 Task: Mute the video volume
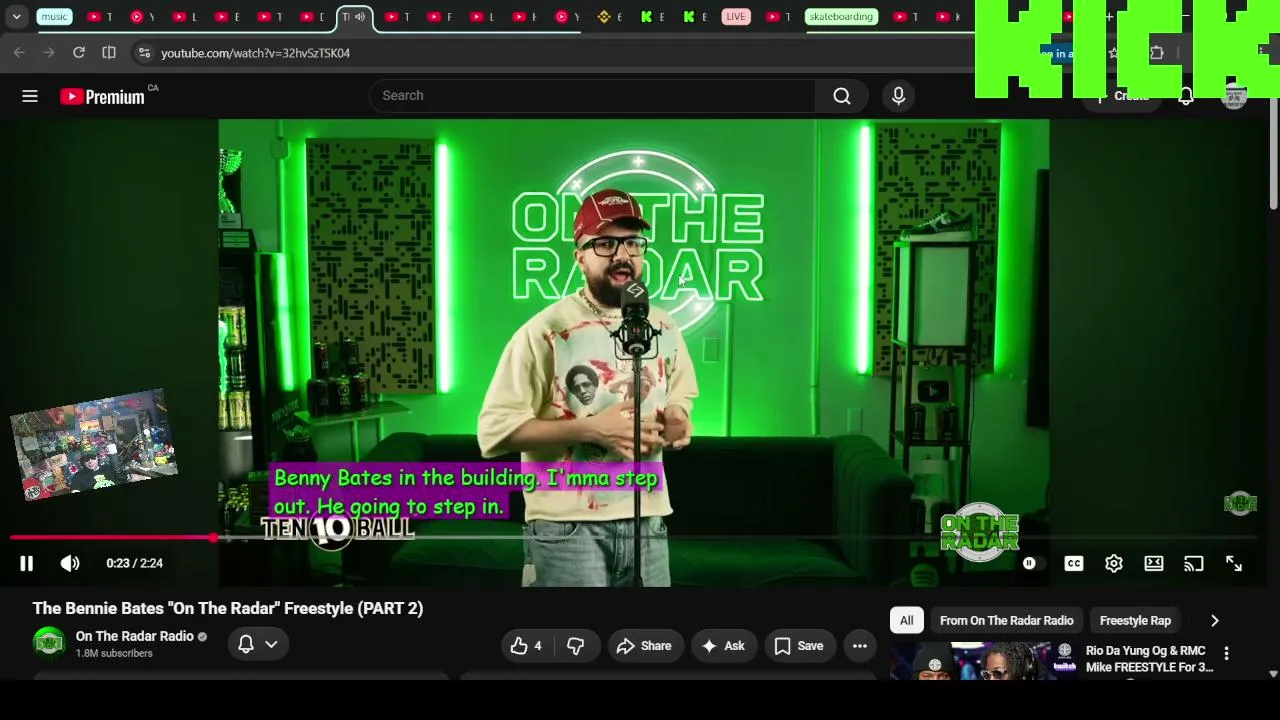point(70,563)
